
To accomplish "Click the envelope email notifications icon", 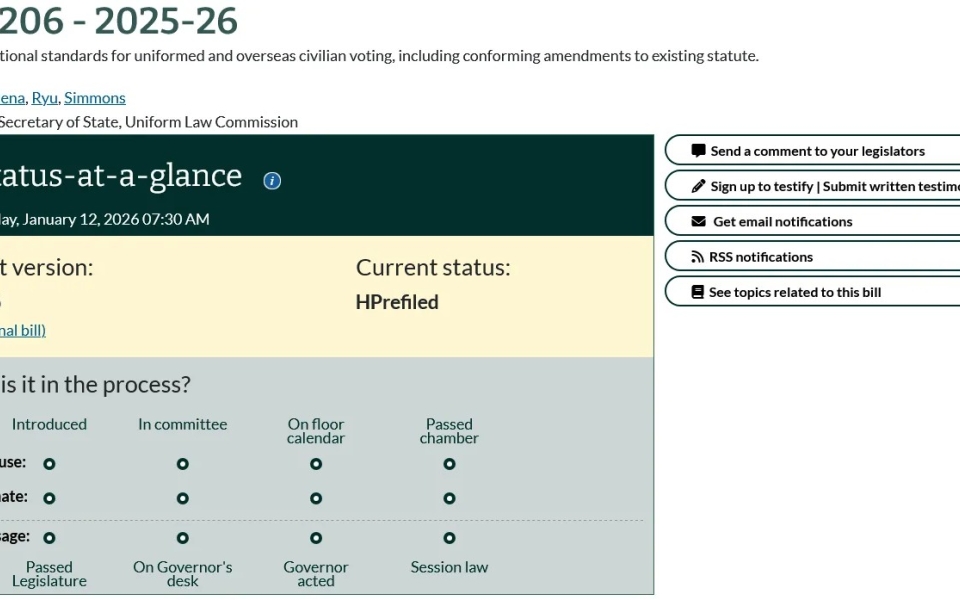I will click(x=699, y=221).
